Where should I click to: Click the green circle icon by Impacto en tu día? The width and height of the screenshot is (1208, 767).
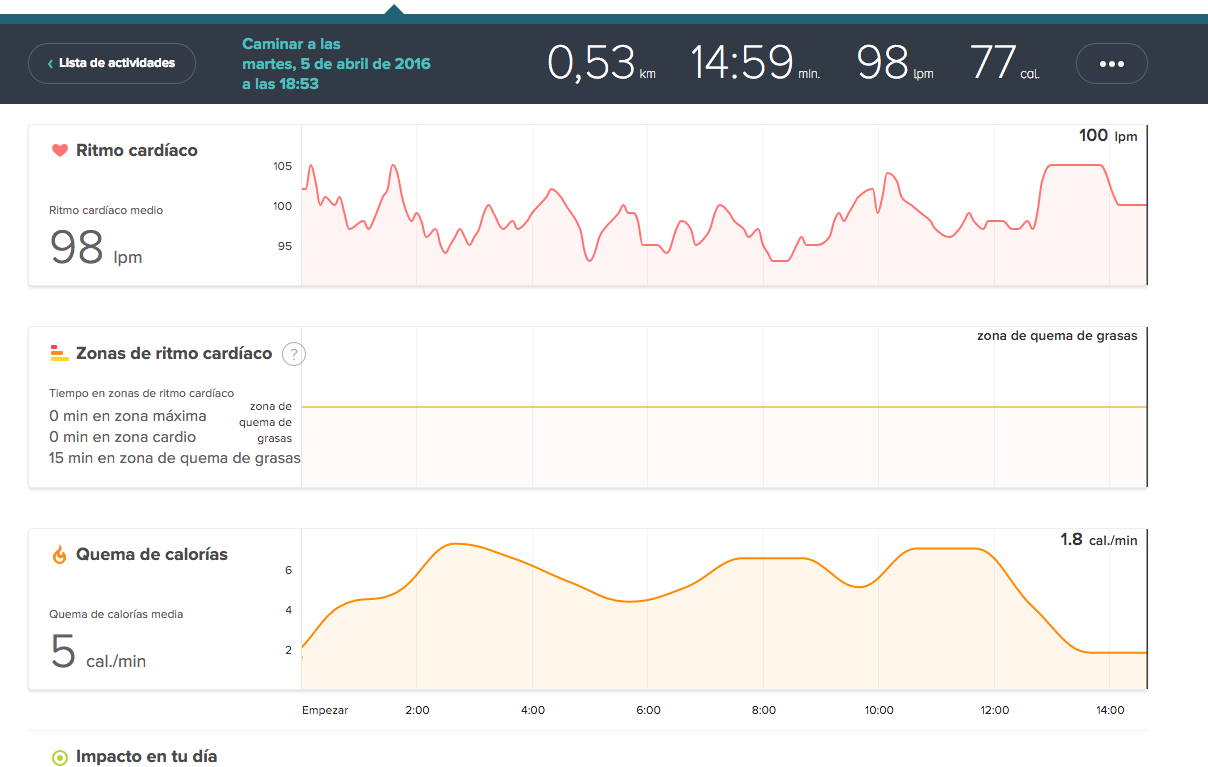[x=59, y=757]
